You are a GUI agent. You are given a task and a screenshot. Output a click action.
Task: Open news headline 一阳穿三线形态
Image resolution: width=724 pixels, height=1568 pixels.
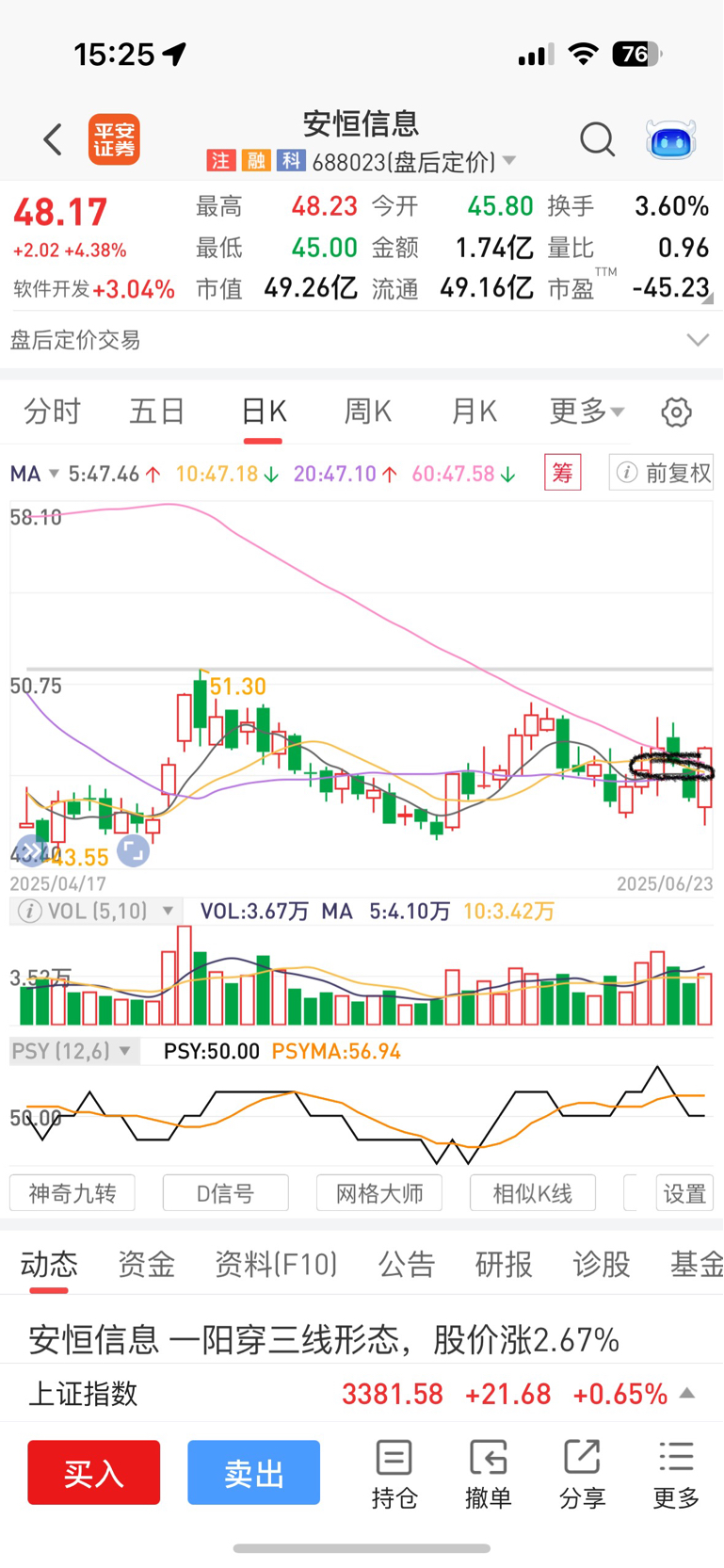click(323, 1338)
